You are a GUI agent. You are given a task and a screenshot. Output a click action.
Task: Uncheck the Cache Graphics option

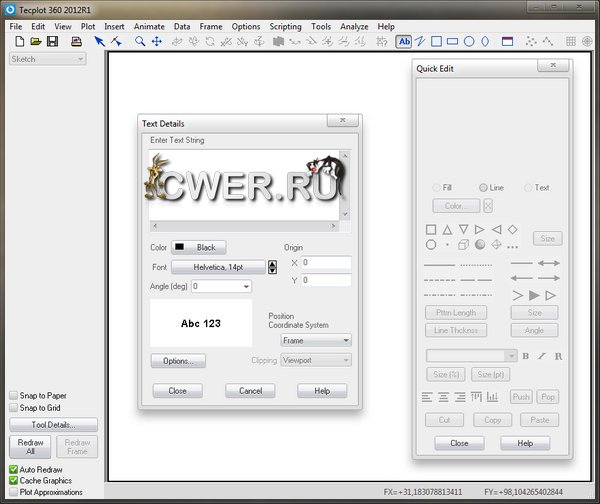14,480
